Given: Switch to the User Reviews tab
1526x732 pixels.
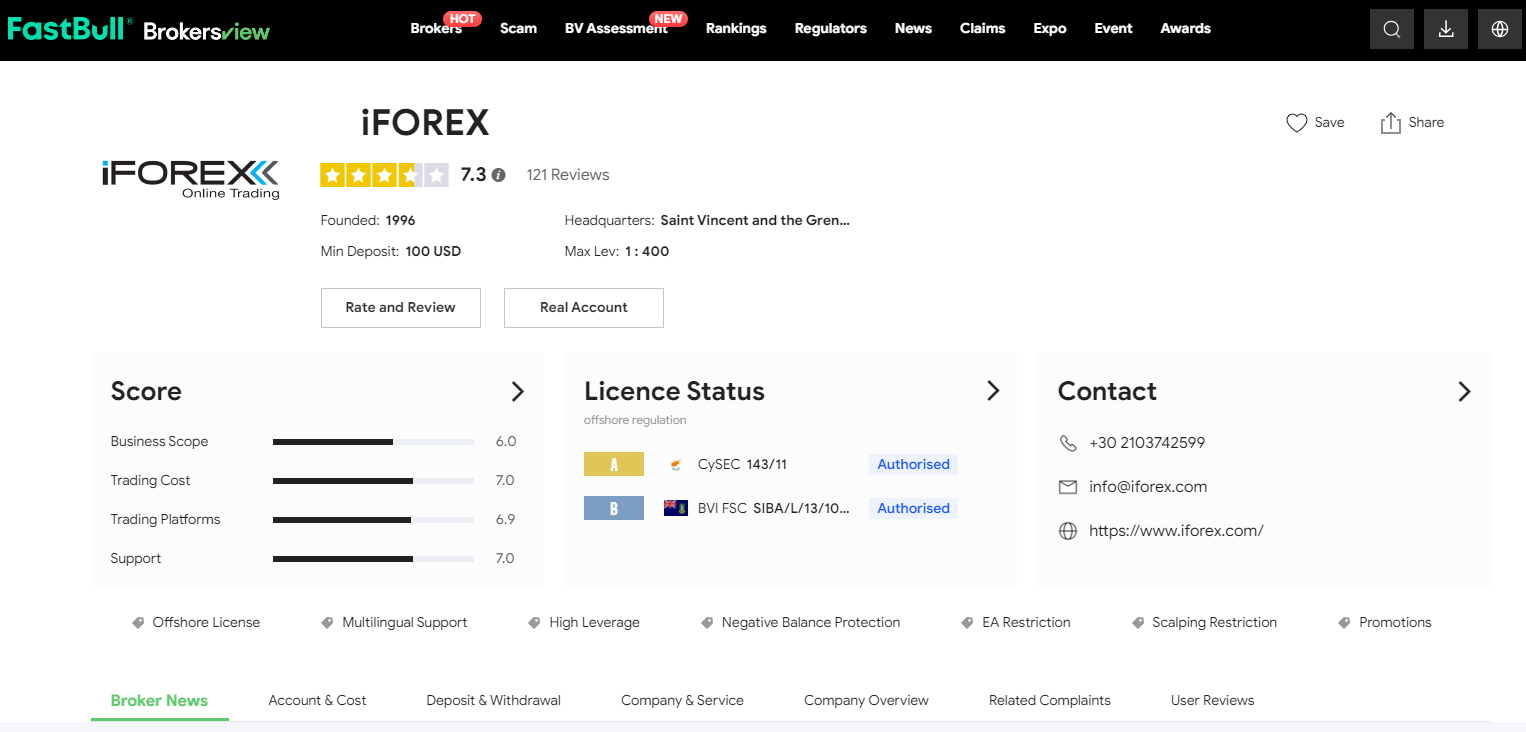Looking at the screenshot, I should click(1212, 700).
